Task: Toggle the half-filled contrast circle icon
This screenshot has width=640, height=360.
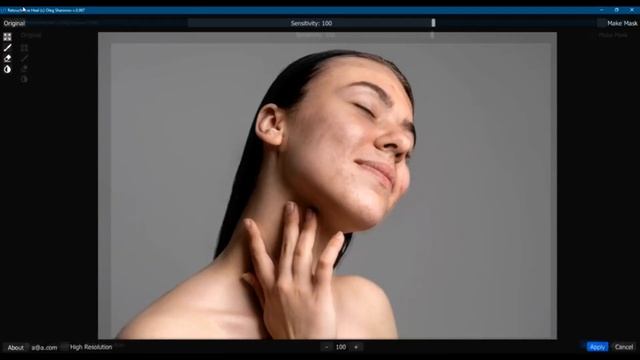Action: pyautogui.click(x=7, y=69)
